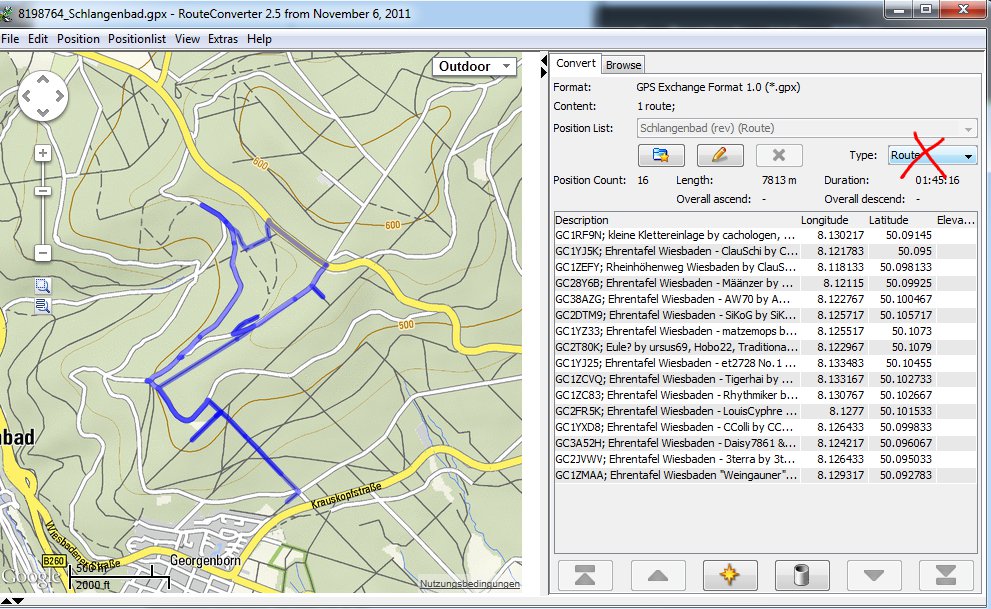The image size is (991, 609).
Task: Click the downward divider arrow at the bottom-left corner
Action: 18,601
